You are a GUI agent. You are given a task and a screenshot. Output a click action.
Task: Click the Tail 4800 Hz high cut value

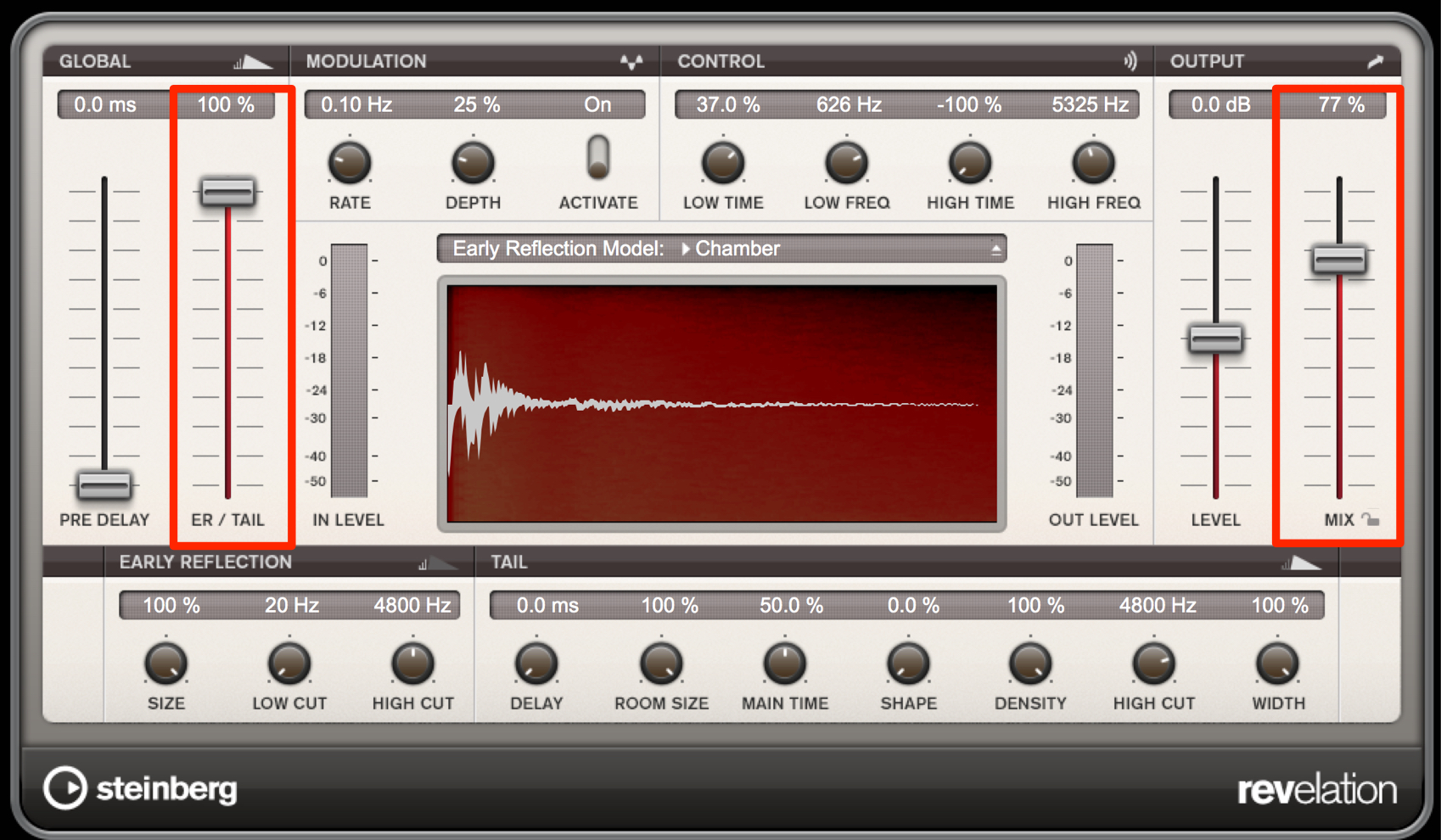pos(1158,605)
